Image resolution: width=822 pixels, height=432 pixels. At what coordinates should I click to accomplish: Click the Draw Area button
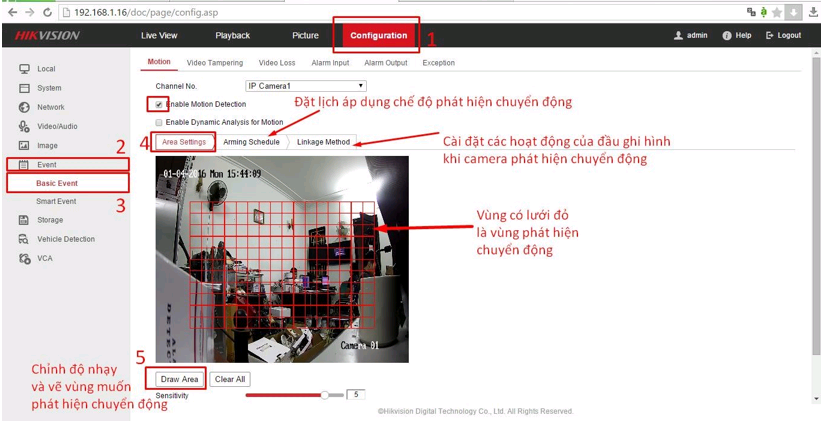click(x=180, y=379)
